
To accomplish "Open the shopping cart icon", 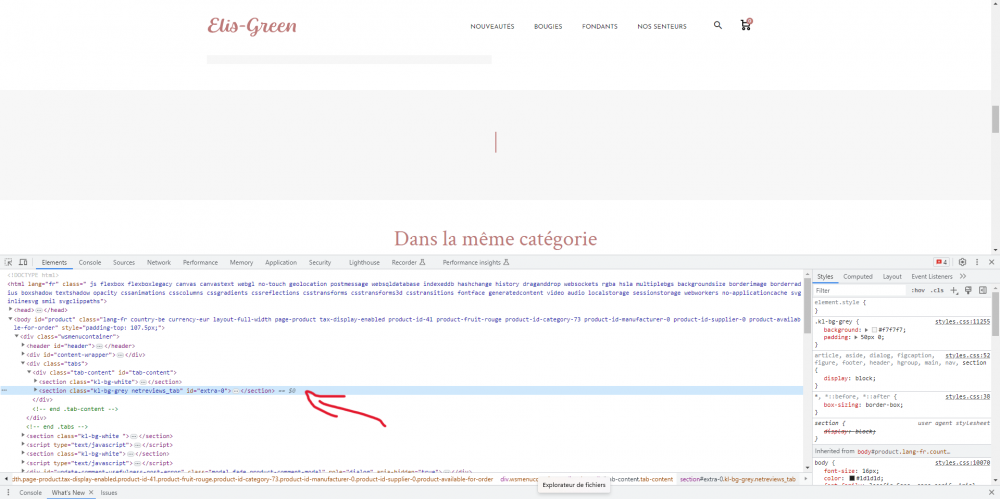I will (746, 25).
